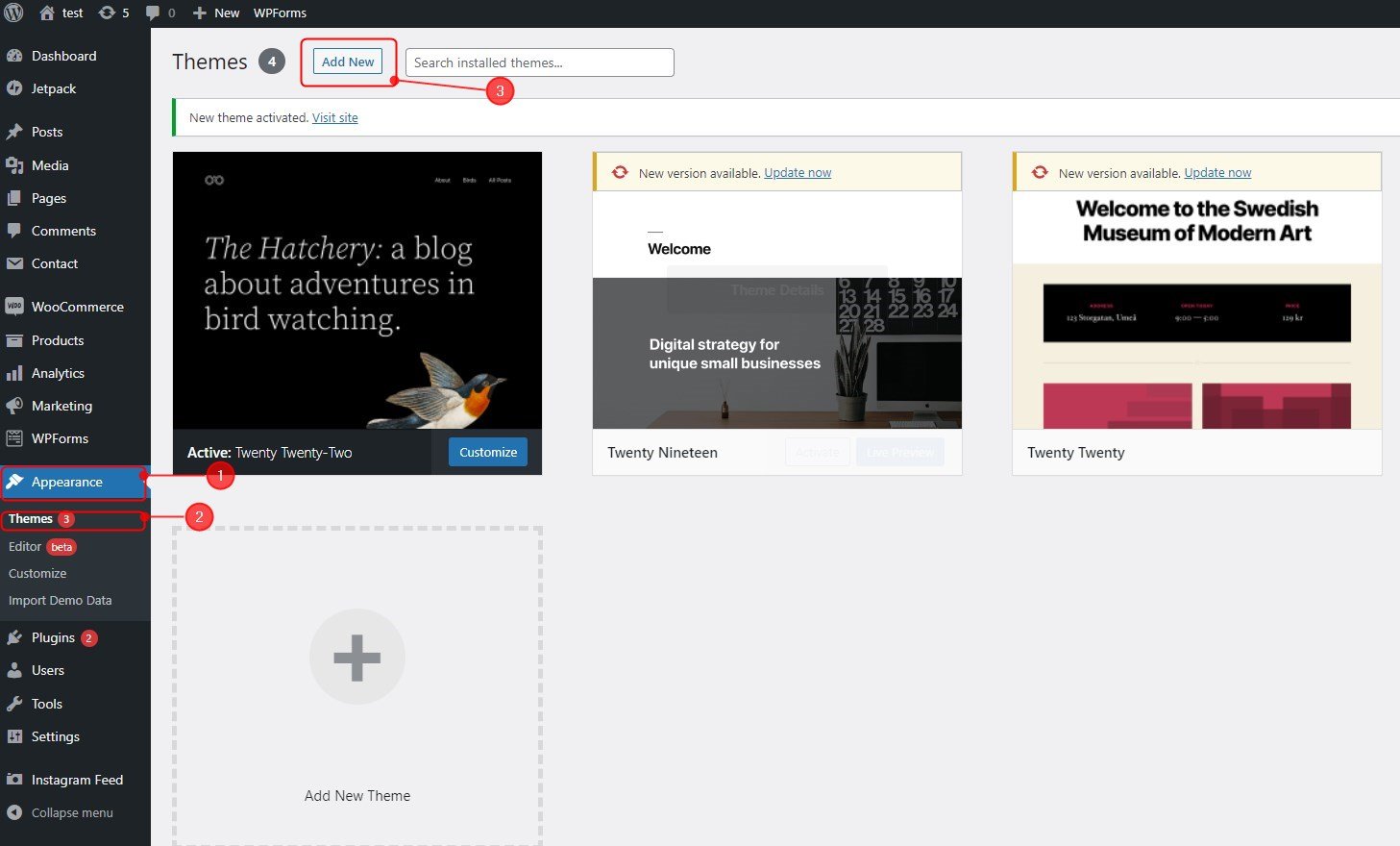Click the Marketing megaphone icon
Image resolution: width=1400 pixels, height=846 pixels.
[14, 406]
